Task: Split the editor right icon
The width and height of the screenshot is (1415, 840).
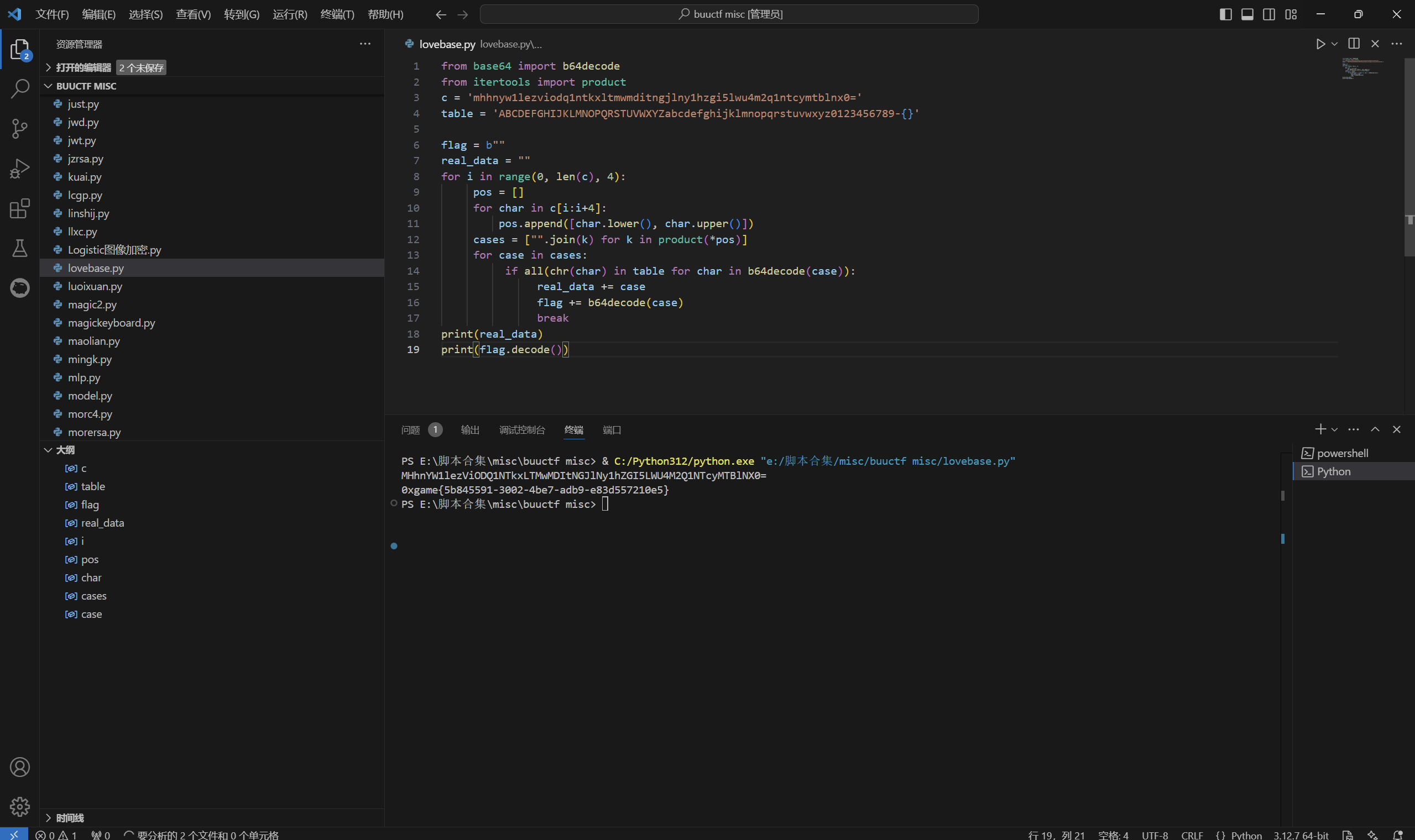Action: [1354, 44]
